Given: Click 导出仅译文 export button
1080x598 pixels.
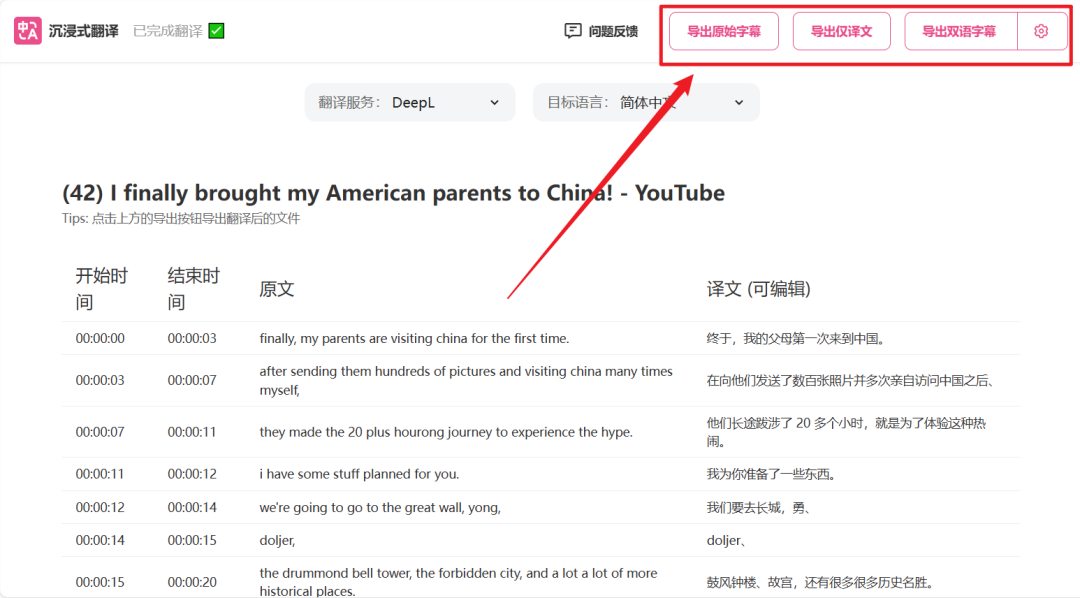Looking at the screenshot, I should (x=841, y=32).
